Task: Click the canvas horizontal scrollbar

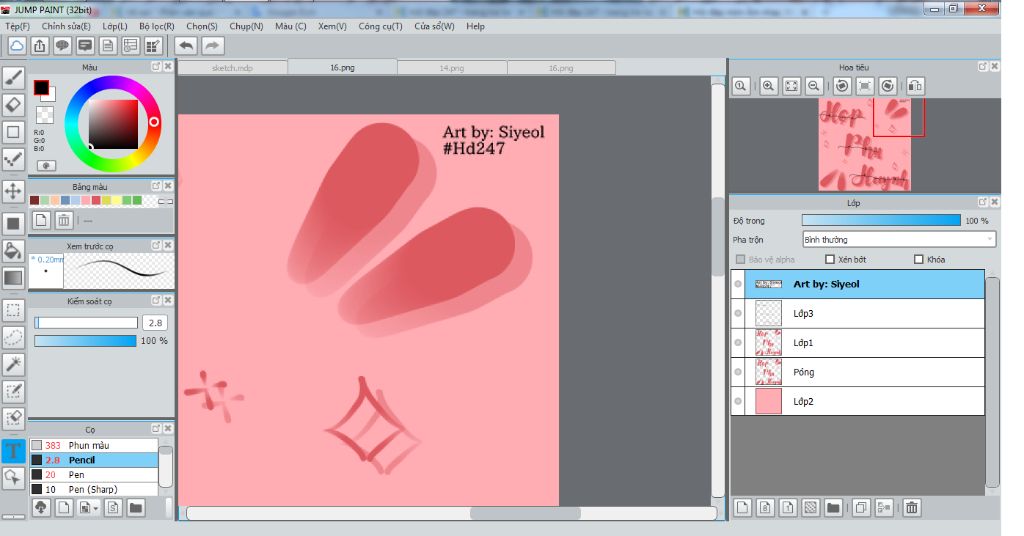Action: pyautogui.click(x=525, y=513)
